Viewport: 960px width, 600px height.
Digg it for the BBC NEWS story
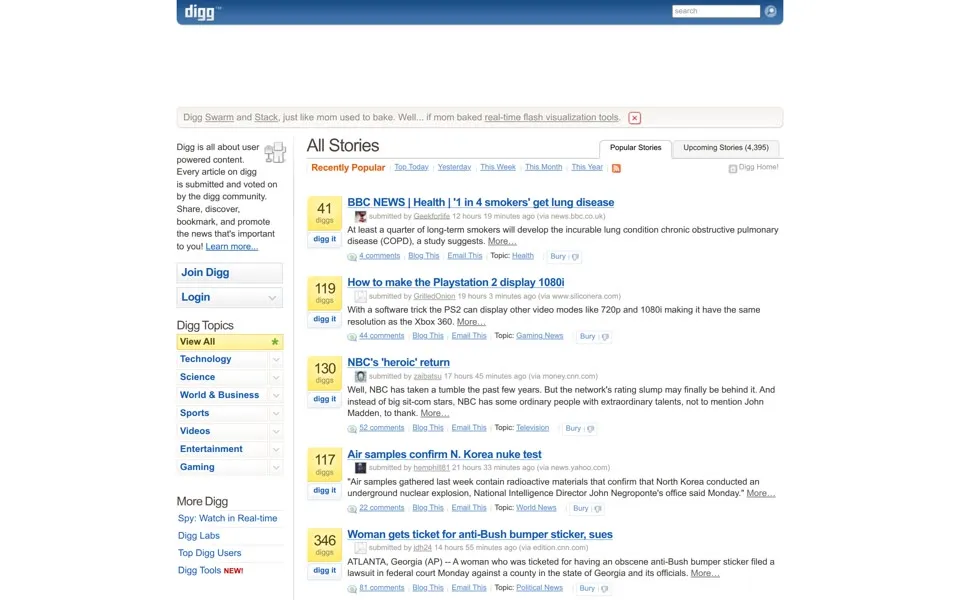pyautogui.click(x=324, y=239)
